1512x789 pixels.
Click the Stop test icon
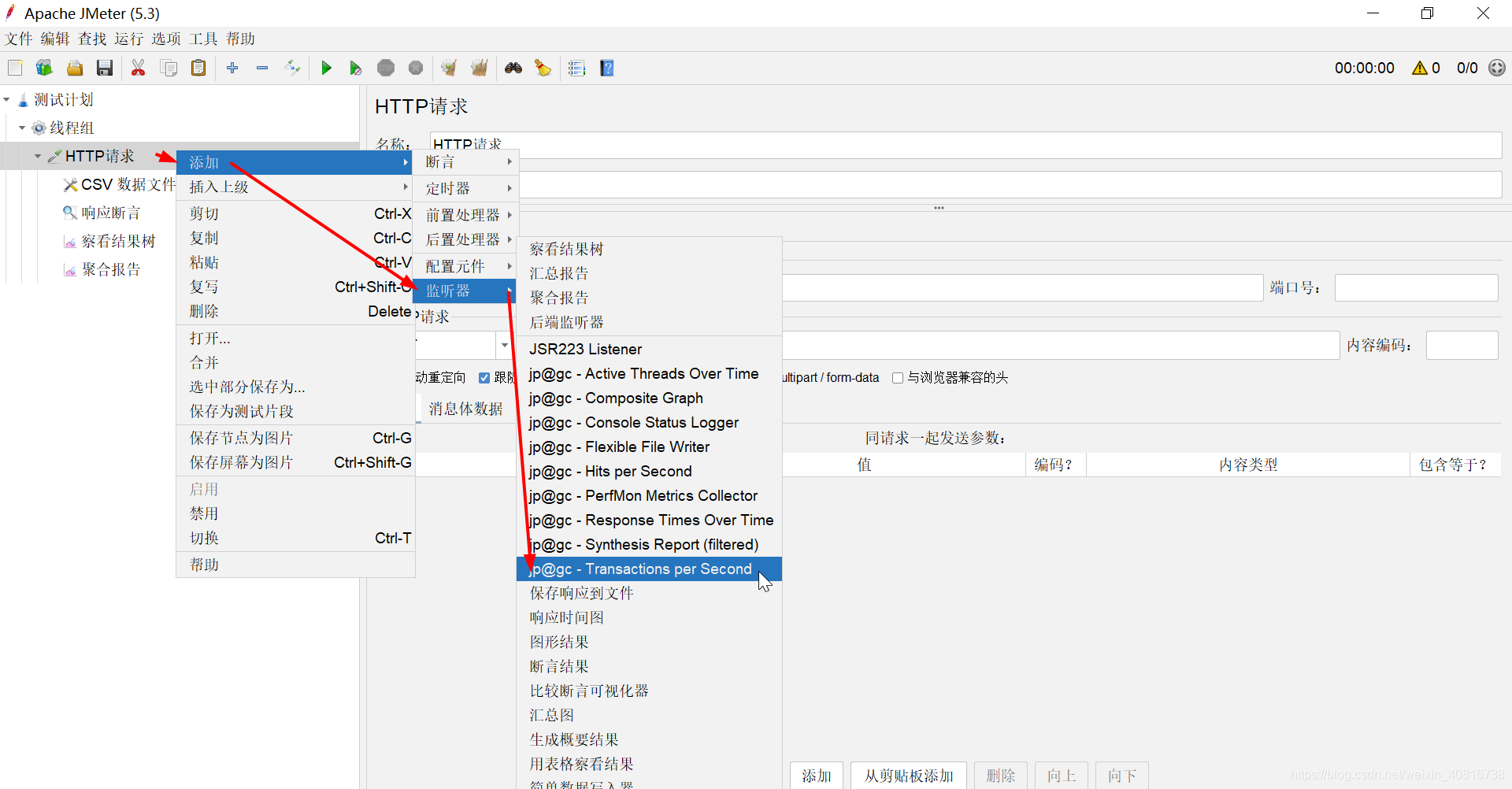(386, 69)
